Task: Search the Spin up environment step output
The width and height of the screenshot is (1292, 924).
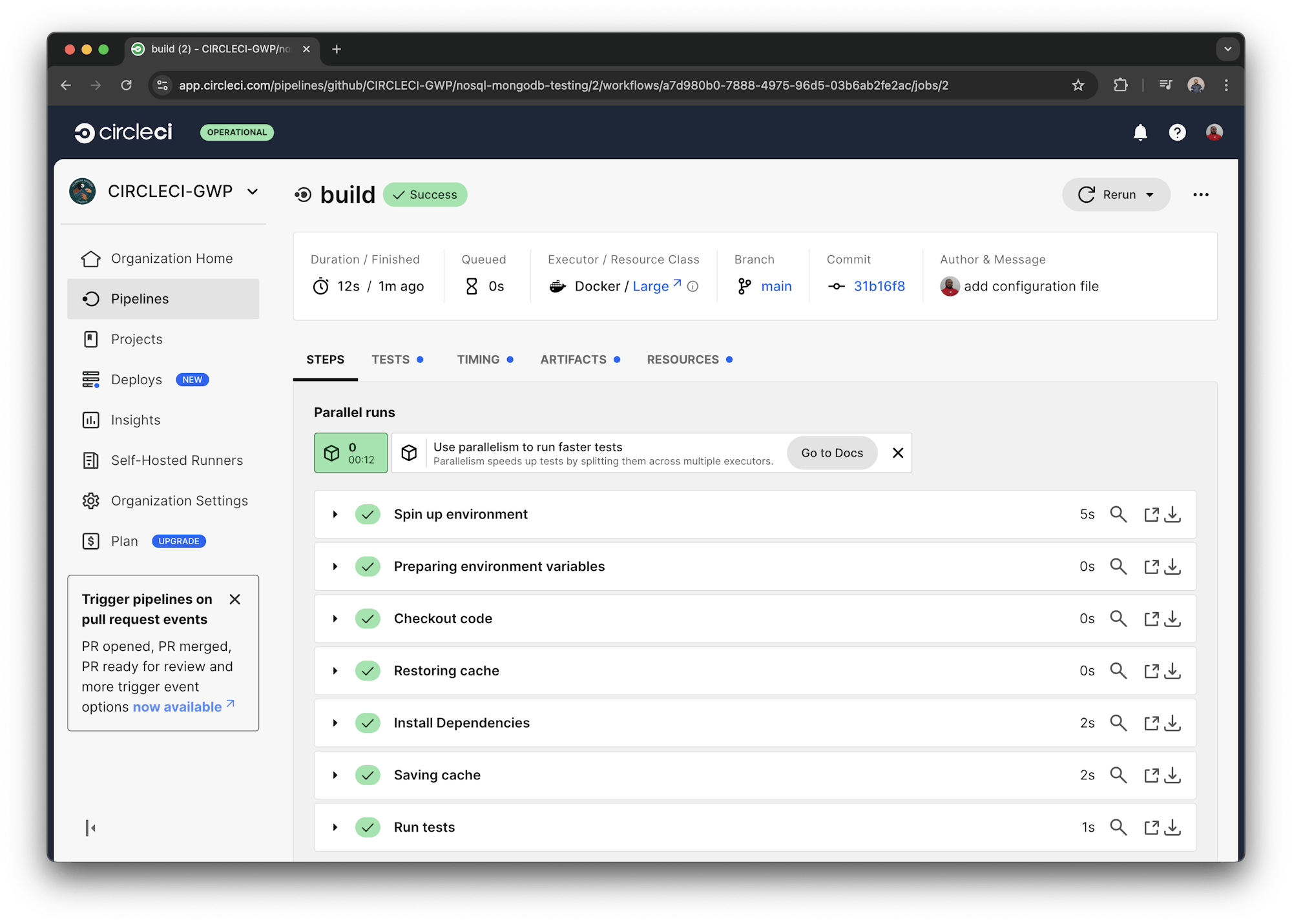Action: click(x=1118, y=514)
